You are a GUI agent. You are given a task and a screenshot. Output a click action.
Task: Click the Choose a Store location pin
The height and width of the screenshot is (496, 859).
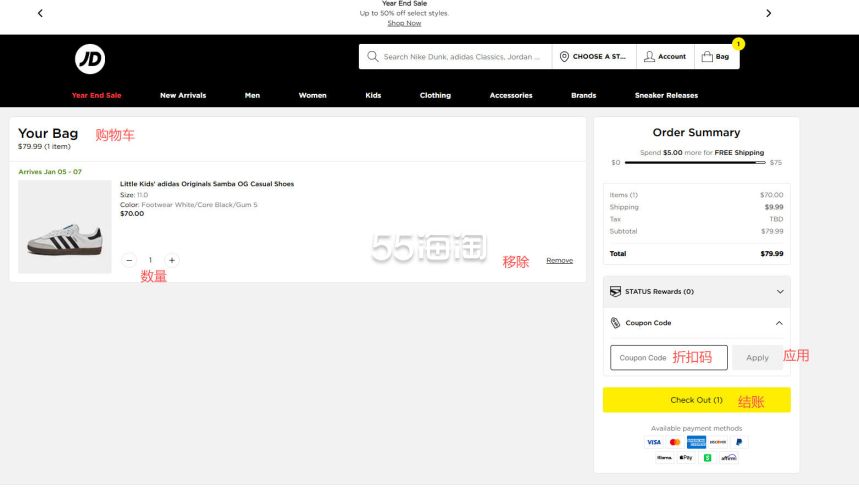coord(564,57)
